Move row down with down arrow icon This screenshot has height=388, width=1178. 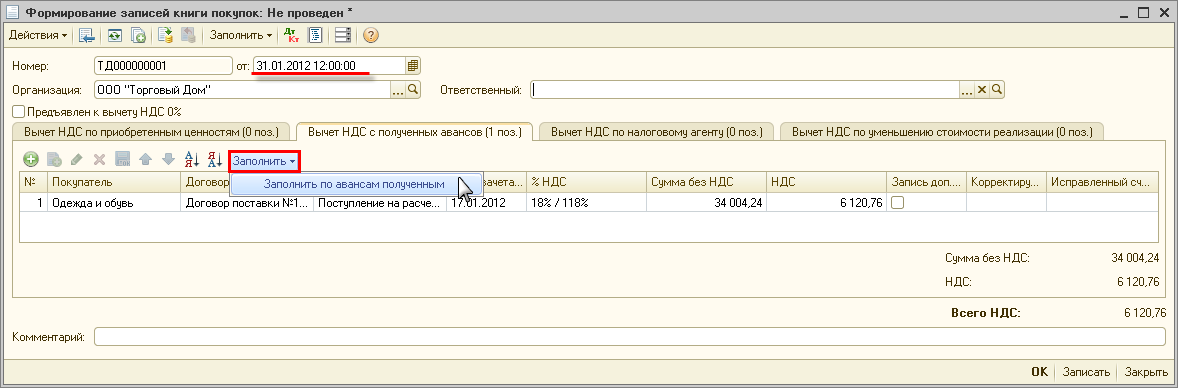pyautogui.click(x=168, y=159)
